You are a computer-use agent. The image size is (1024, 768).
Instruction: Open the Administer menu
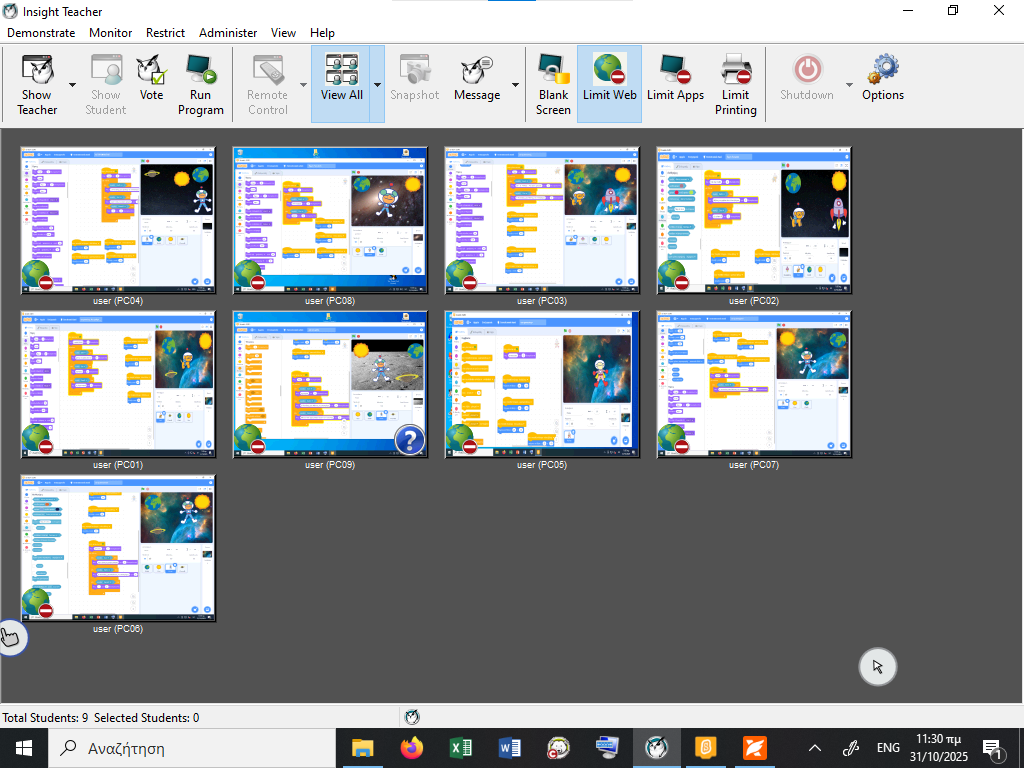228,32
